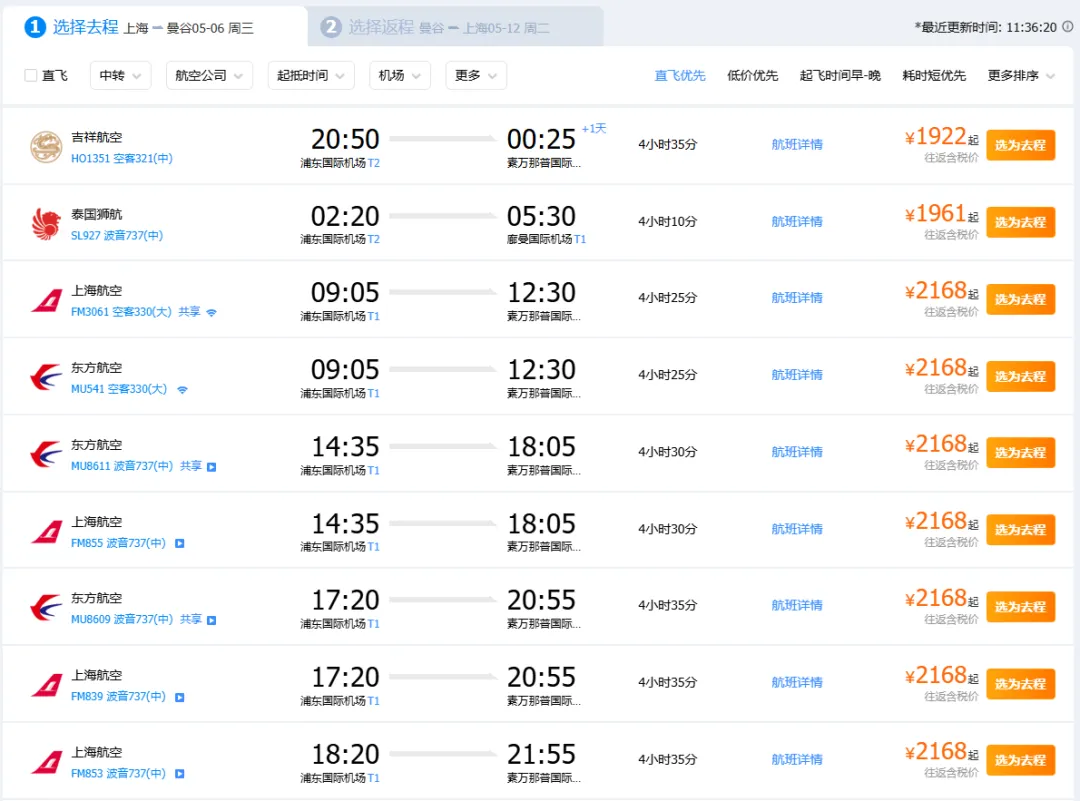Viewport: 1080px width, 801px height.
Task: Select MU8609 flight as outbound
Action: click(1020, 607)
